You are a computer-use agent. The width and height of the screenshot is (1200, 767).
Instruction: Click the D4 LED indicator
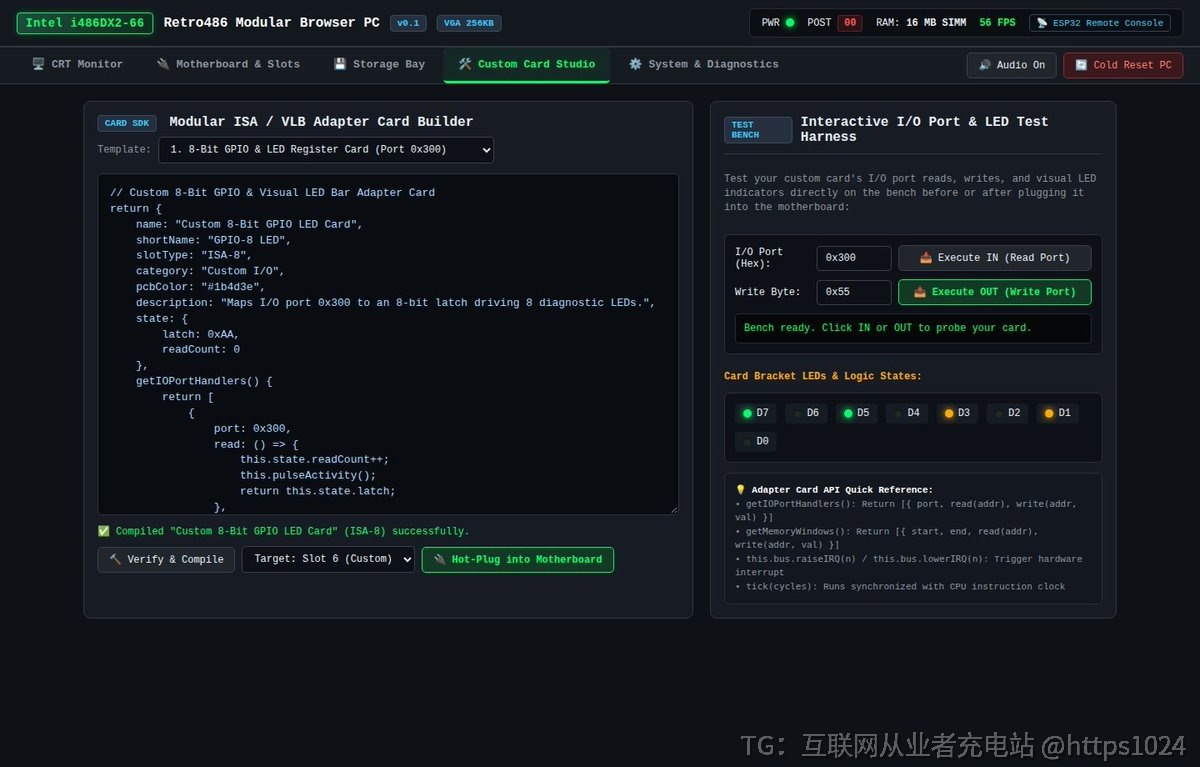click(x=907, y=413)
